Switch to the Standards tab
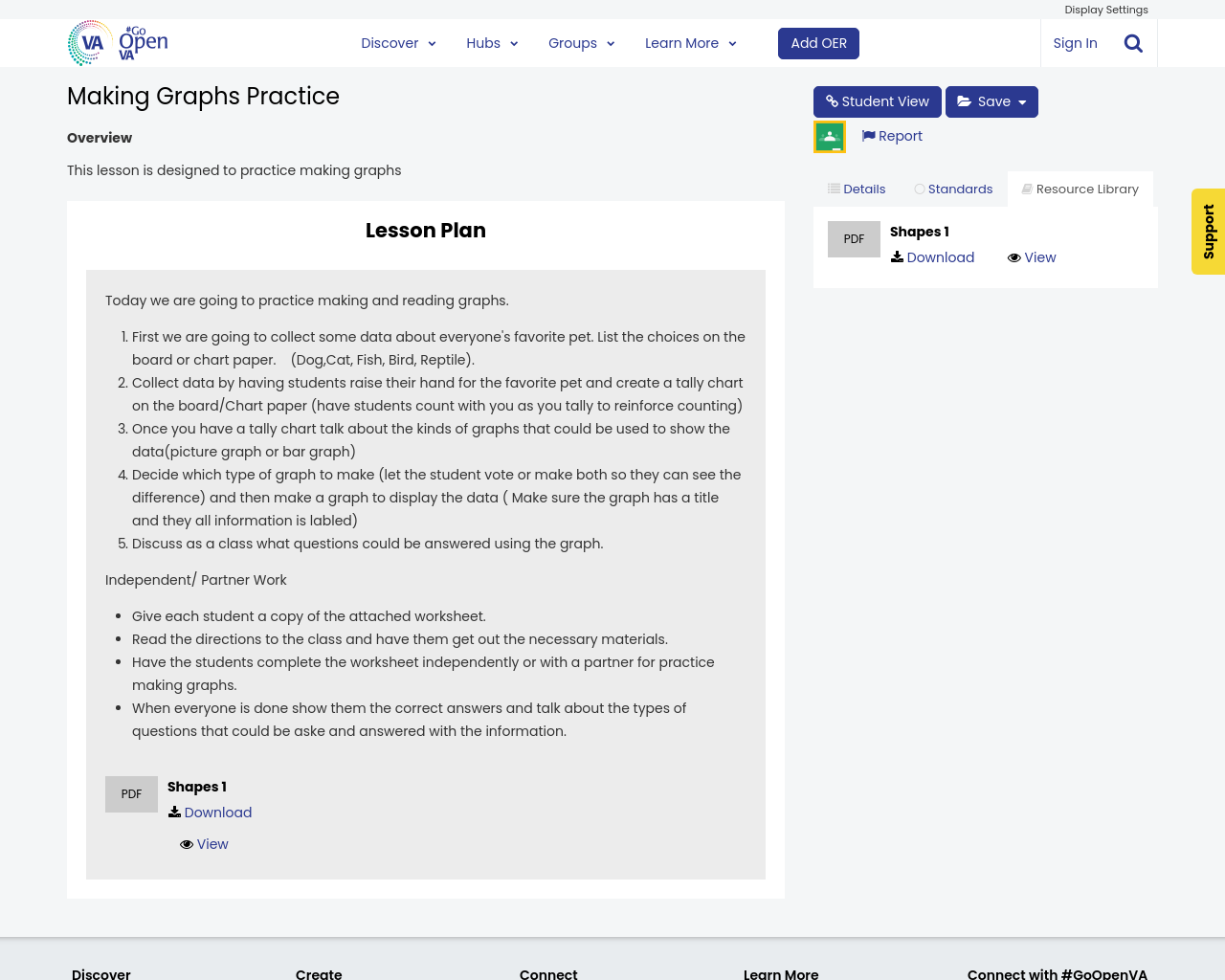1225x980 pixels. coord(953,189)
